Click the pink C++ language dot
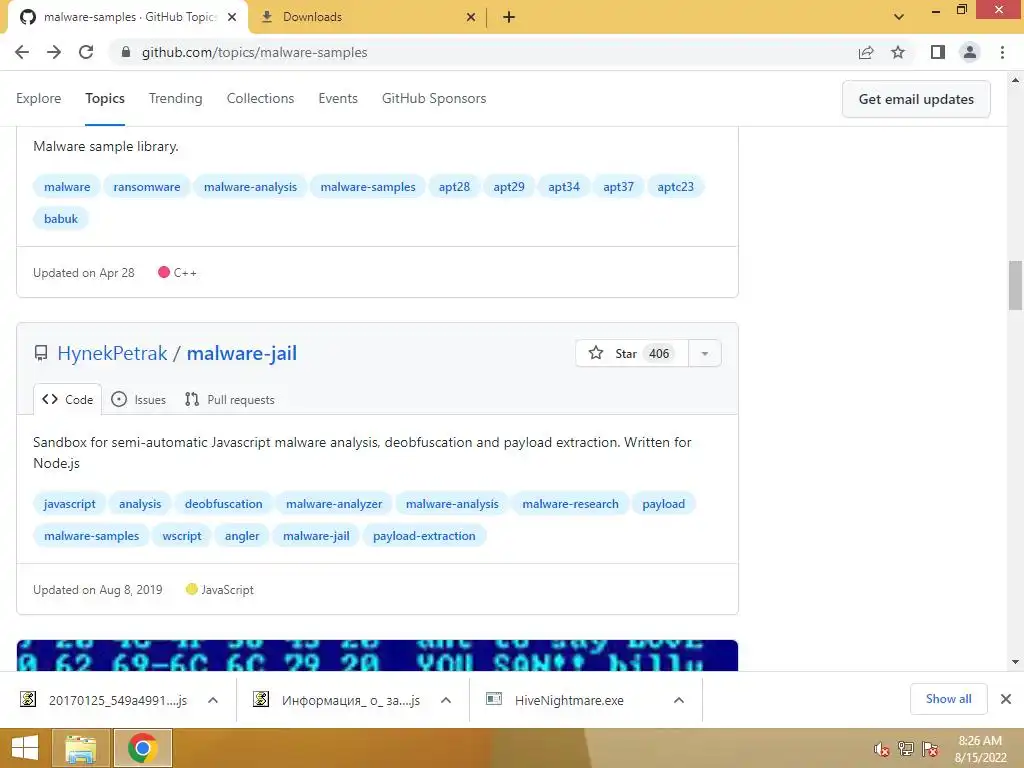This screenshot has width=1024, height=768. (x=164, y=272)
